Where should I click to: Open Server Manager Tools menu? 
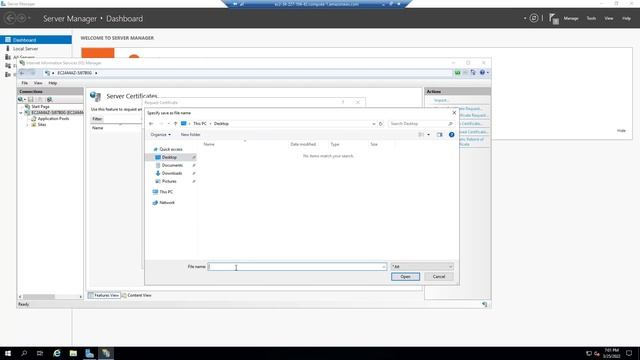[x=591, y=18]
